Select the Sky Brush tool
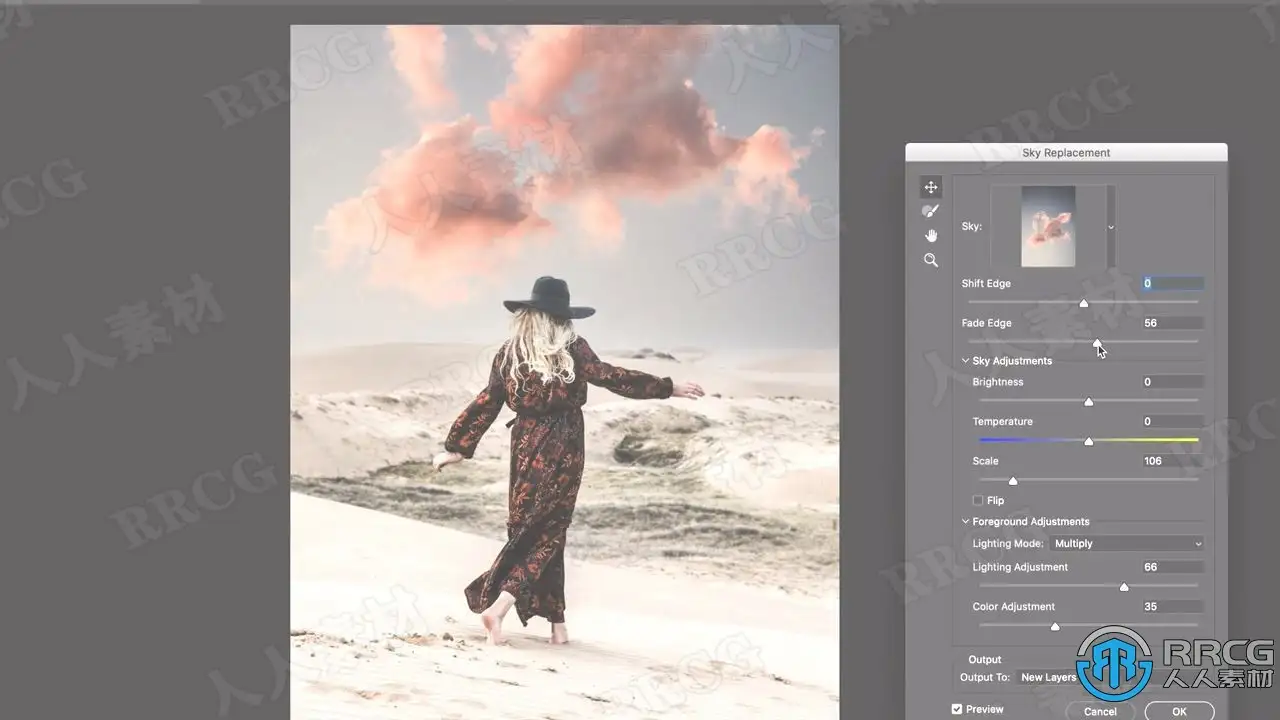 pos(931,211)
